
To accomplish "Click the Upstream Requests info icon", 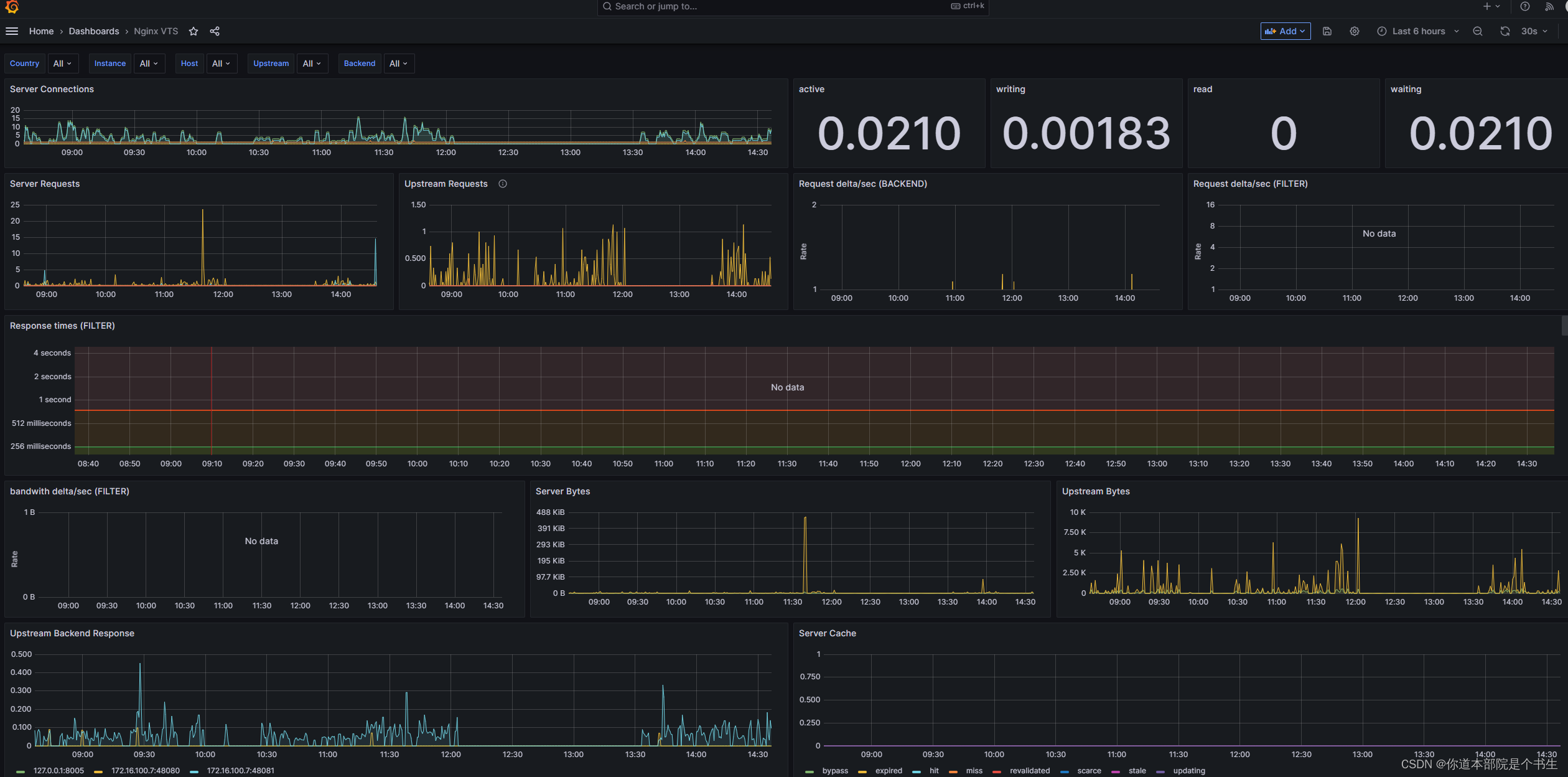I will 503,184.
